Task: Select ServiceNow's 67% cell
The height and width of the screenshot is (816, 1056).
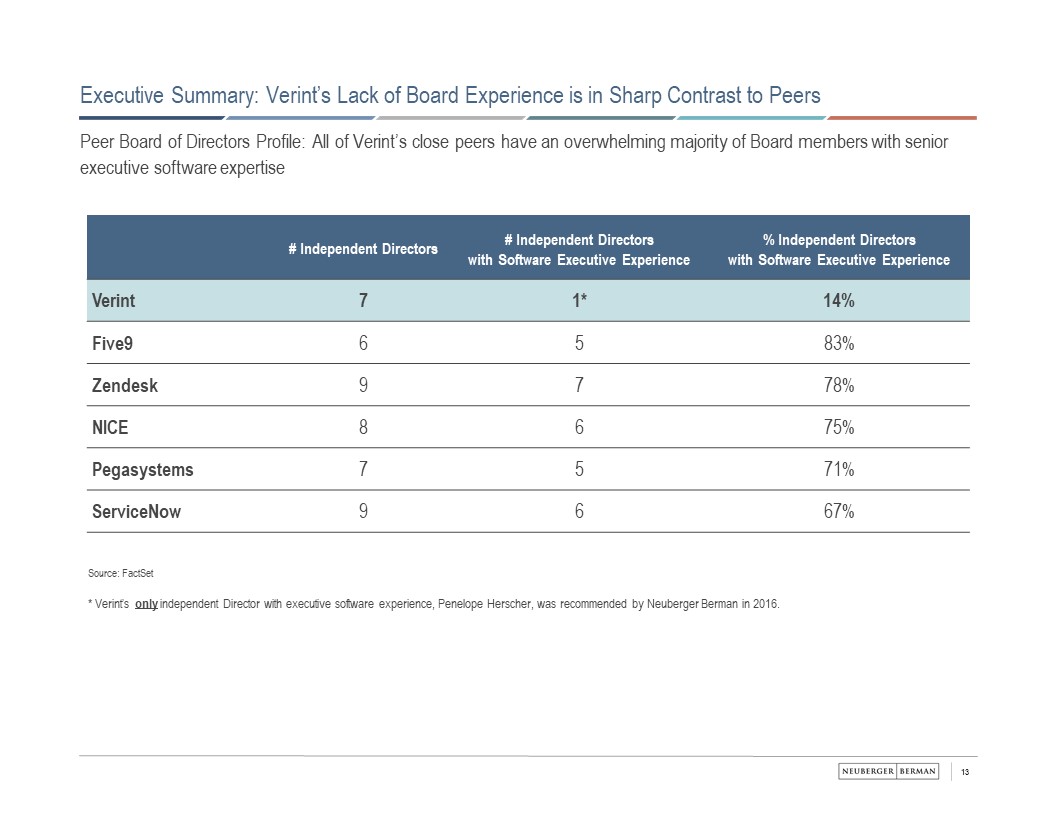Action: (x=838, y=511)
